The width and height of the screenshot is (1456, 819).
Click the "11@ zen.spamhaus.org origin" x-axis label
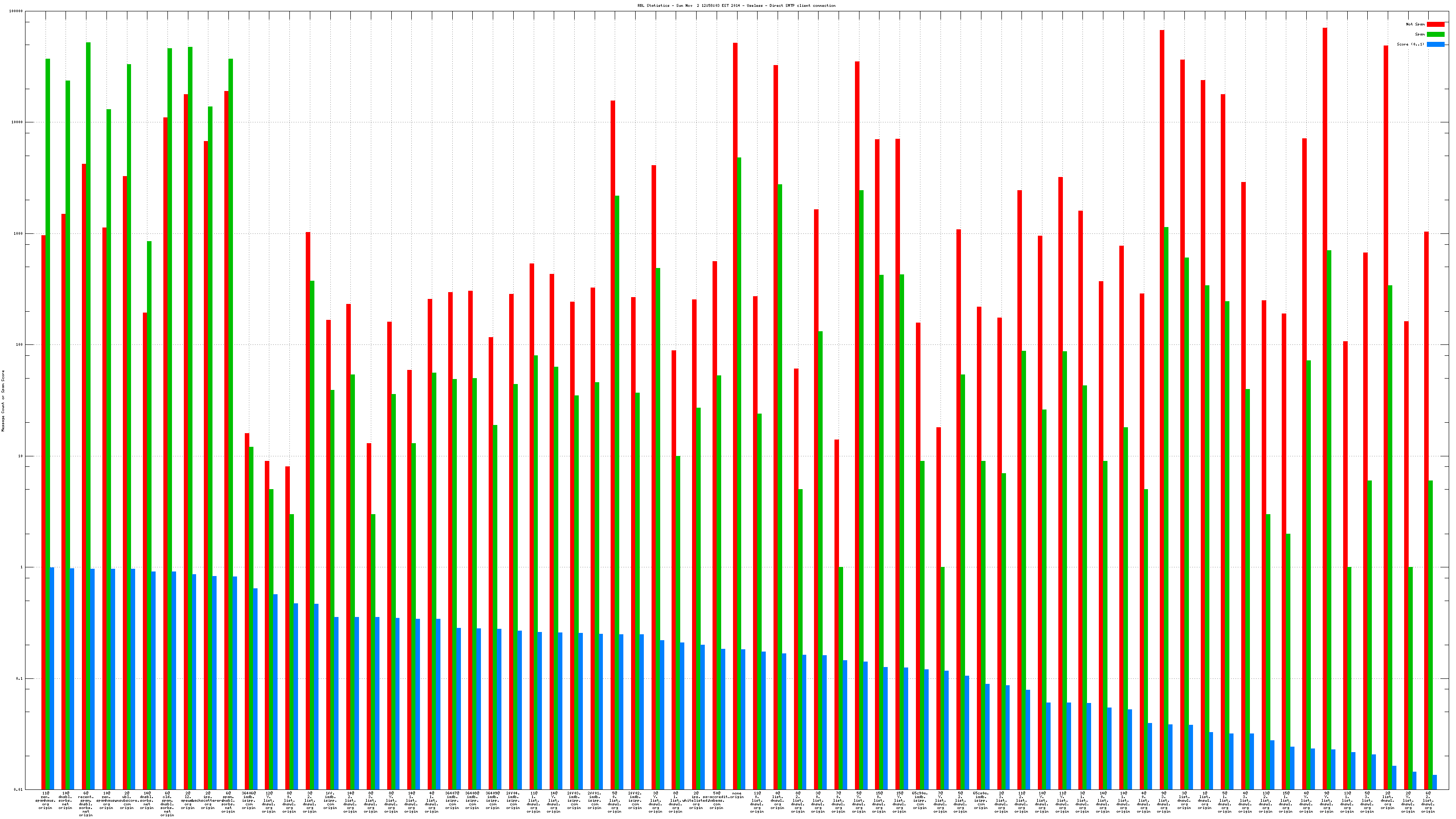click(x=45, y=800)
